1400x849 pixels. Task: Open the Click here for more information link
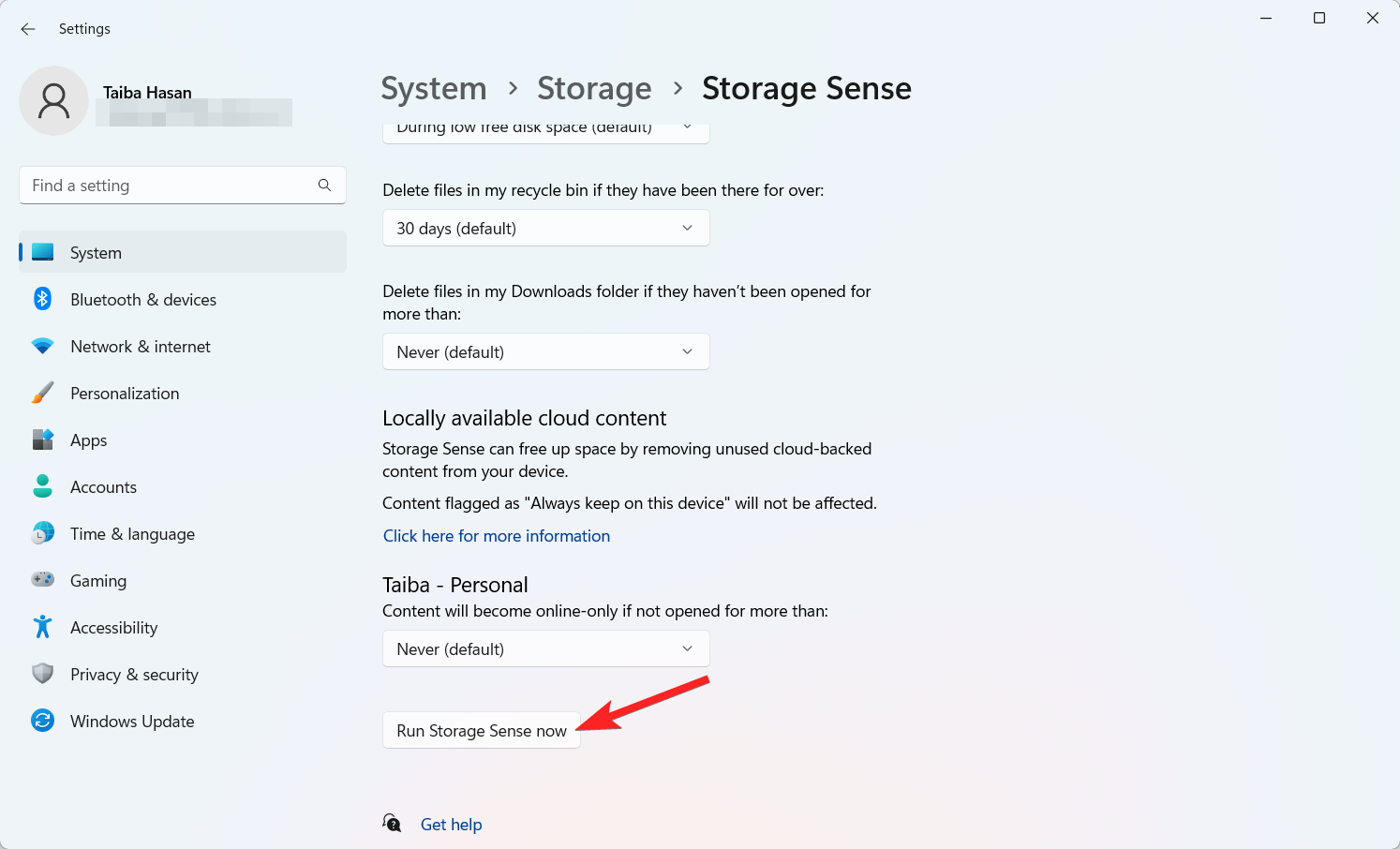click(x=497, y=536)
